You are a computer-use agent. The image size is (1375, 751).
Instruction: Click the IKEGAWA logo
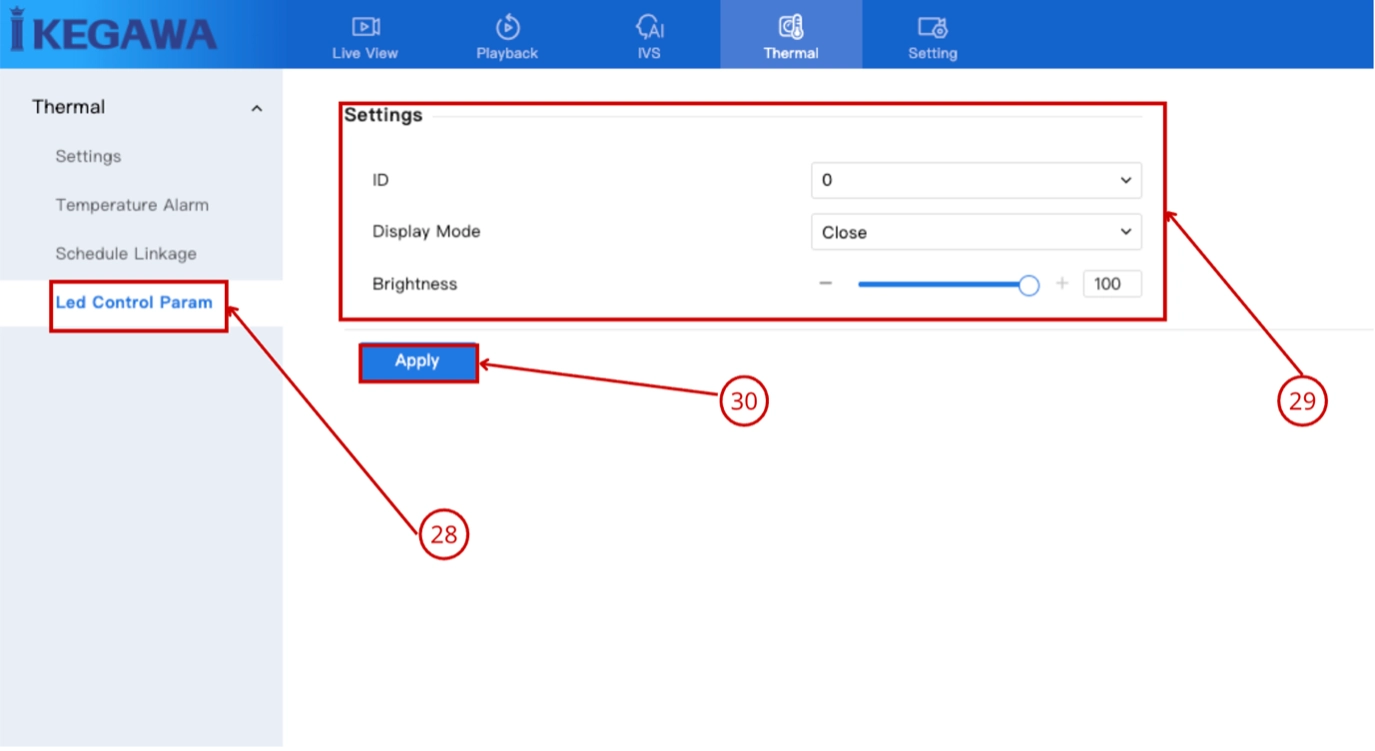point(113,31)
